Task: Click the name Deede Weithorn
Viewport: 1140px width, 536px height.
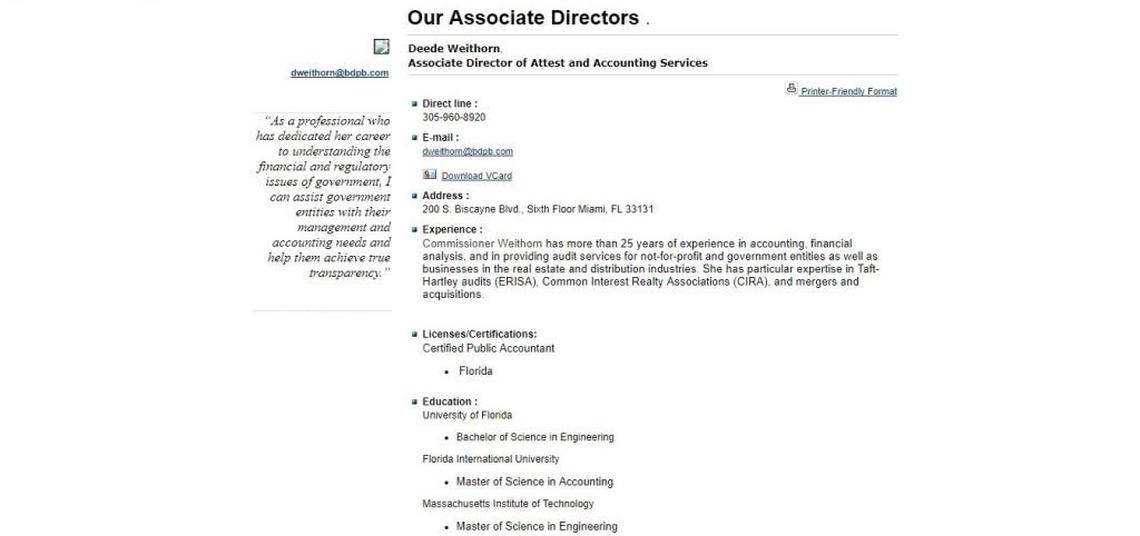Action: pos(454,49)
